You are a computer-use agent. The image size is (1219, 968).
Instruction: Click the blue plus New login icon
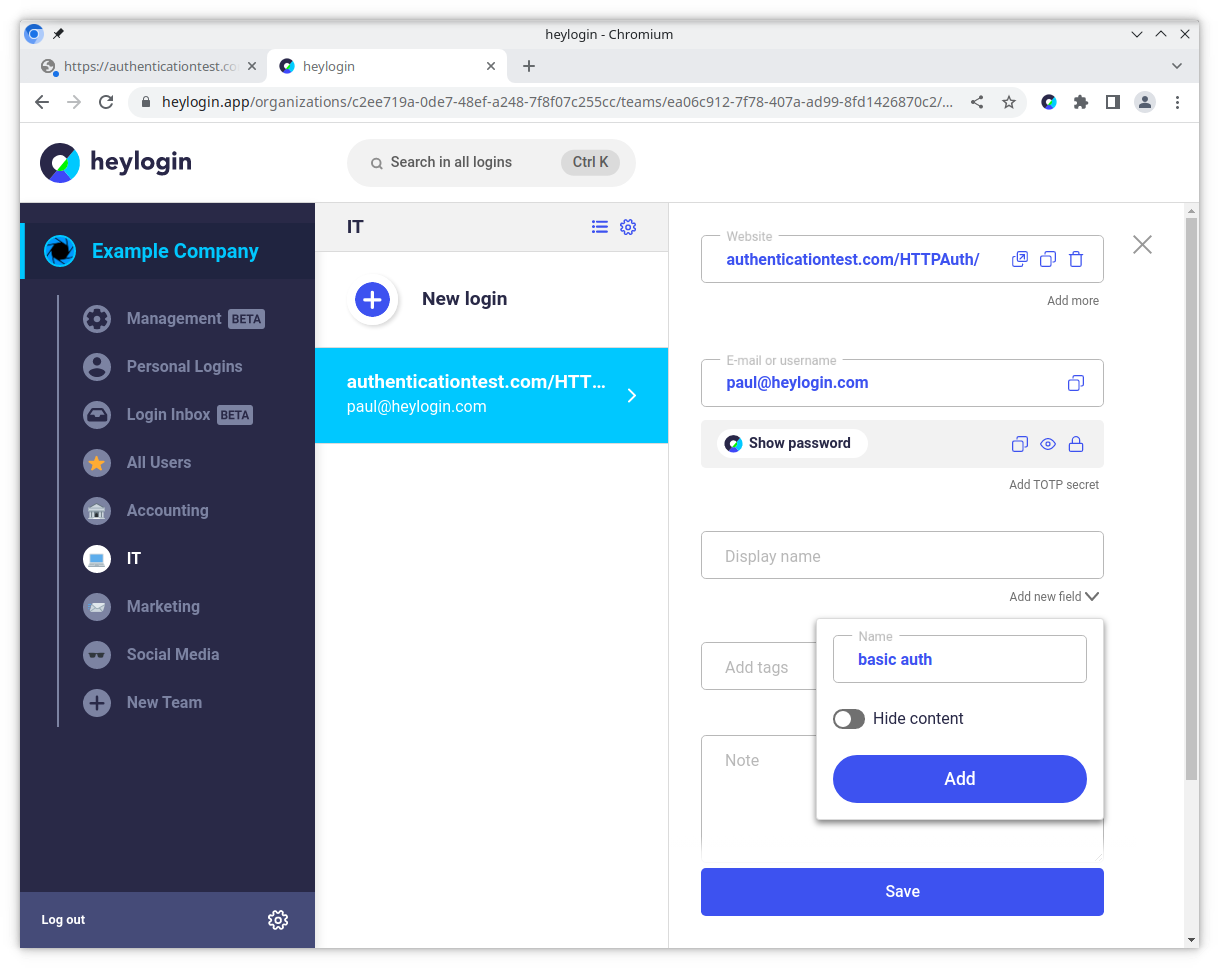372,299
